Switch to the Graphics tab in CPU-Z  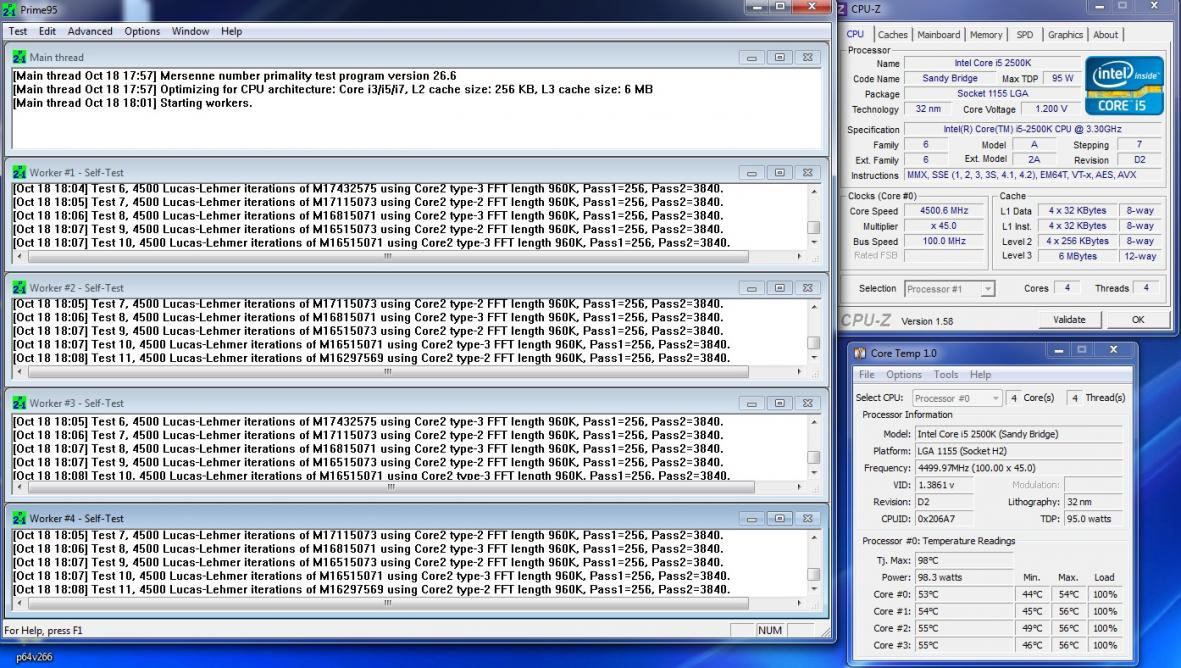coord(1065,35)
